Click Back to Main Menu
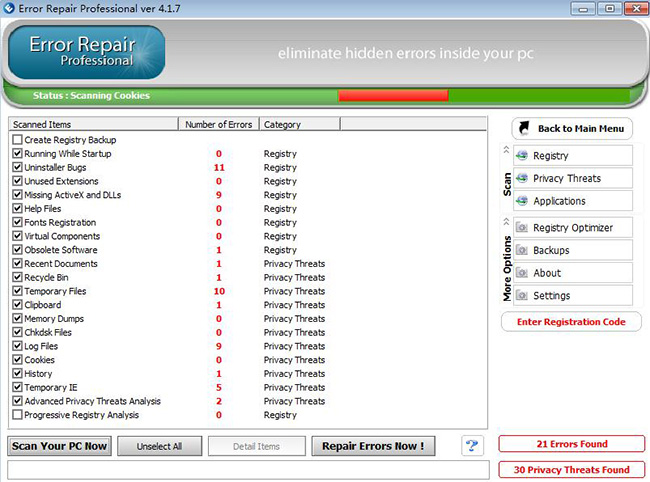Viewport: 650px width, 482px height. click(x=572, y=128)
